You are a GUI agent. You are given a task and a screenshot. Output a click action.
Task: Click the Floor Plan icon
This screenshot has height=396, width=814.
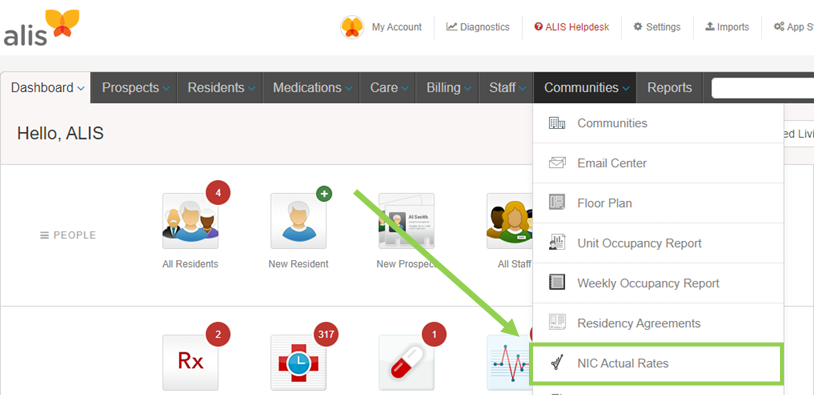point(557,203)
